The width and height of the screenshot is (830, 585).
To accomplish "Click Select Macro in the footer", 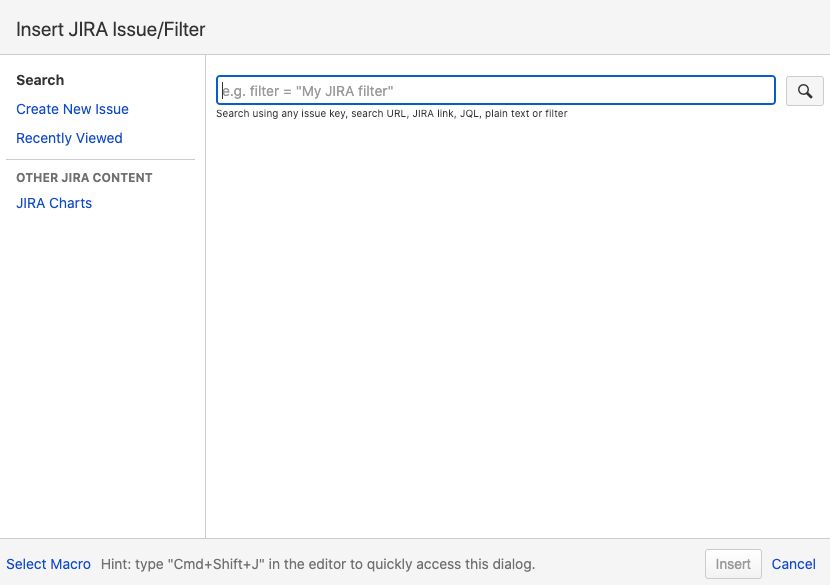I will [48, 564].
